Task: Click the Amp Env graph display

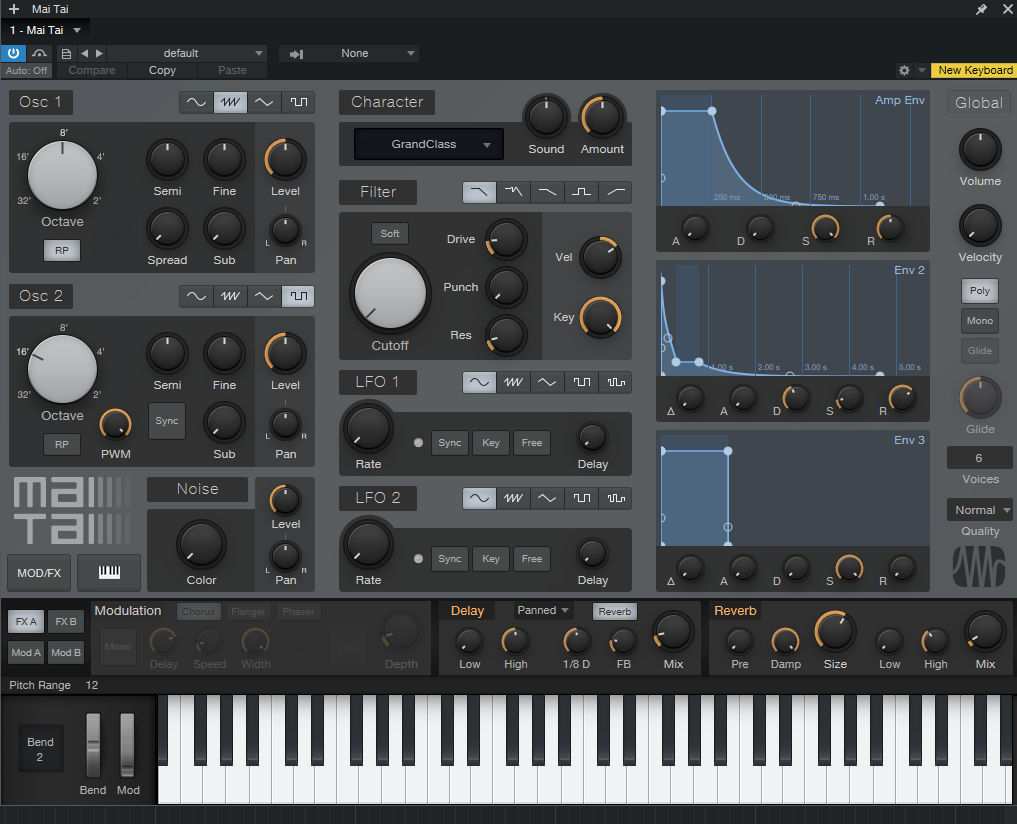Action: 793,149
